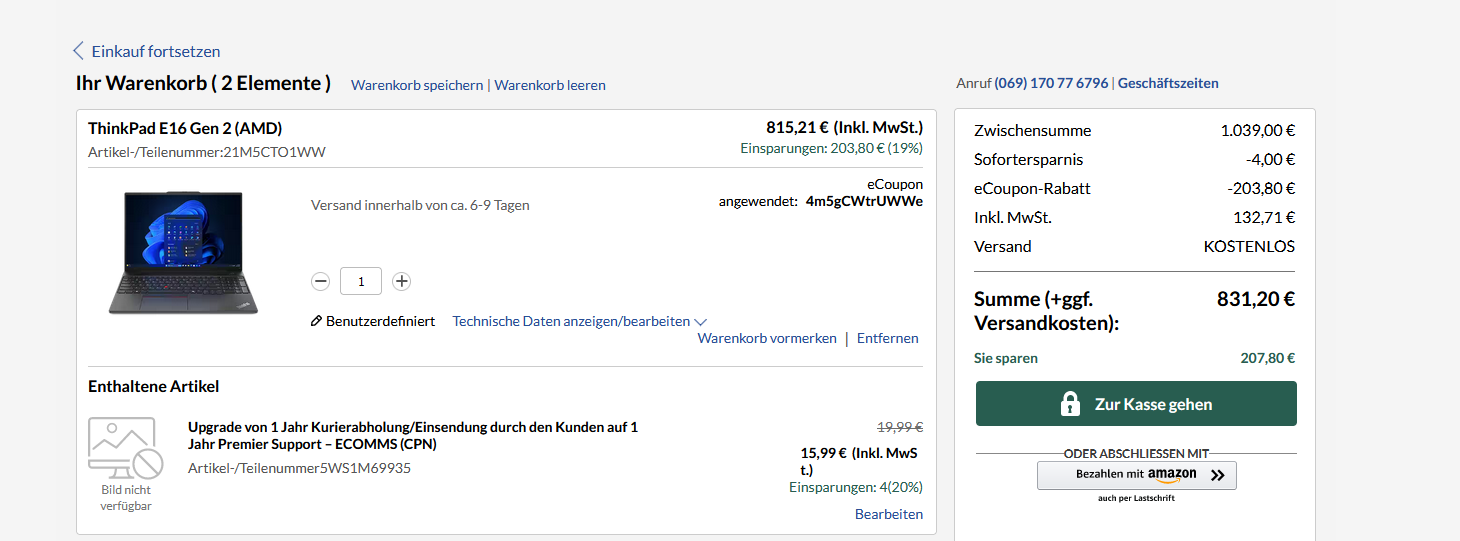Screen dimensions: 1460x541
Task: Select Warenkorb leeren link
Action: pos(550,85)
